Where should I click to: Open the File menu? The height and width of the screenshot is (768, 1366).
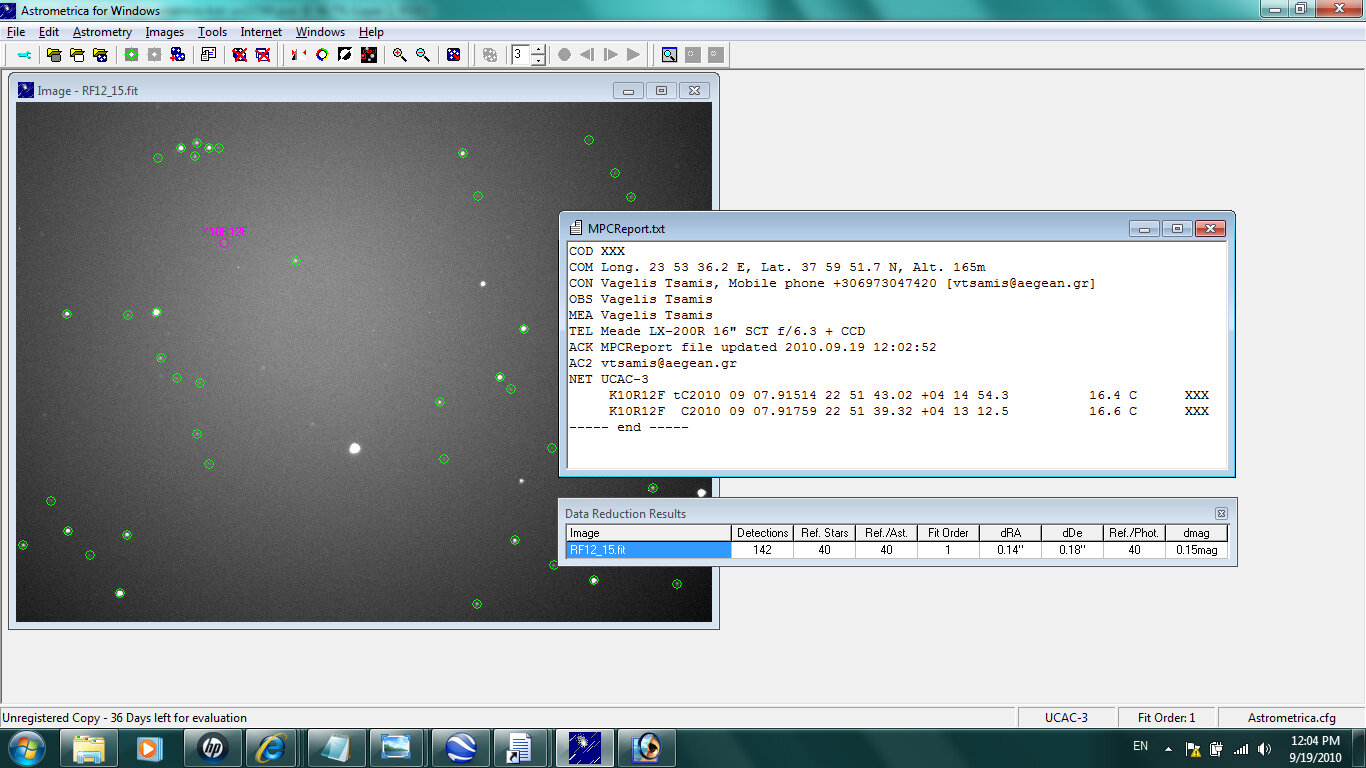click(16, 32)
